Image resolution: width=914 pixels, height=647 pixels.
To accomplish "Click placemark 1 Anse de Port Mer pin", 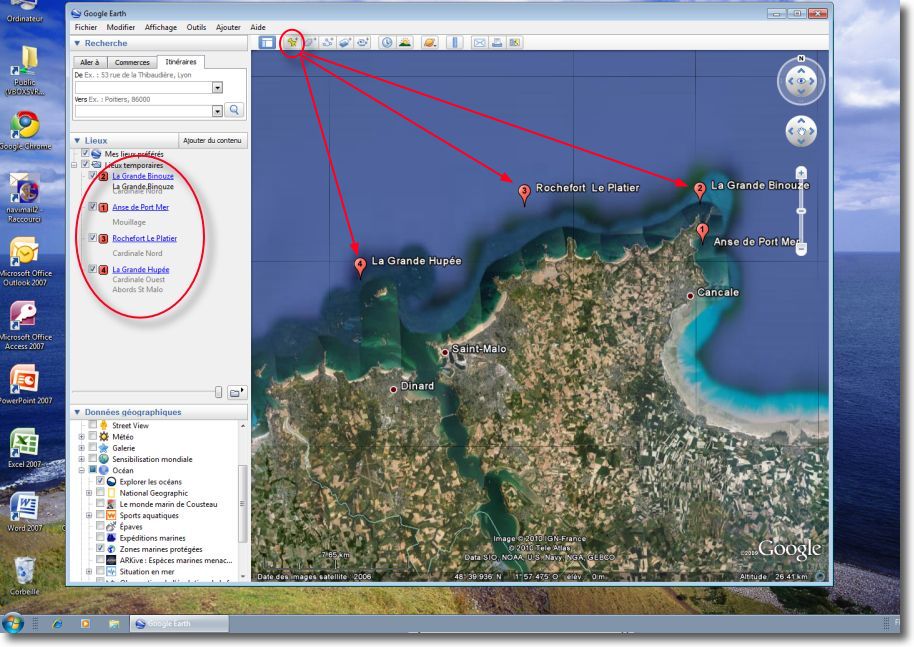I will click(702, 233).
